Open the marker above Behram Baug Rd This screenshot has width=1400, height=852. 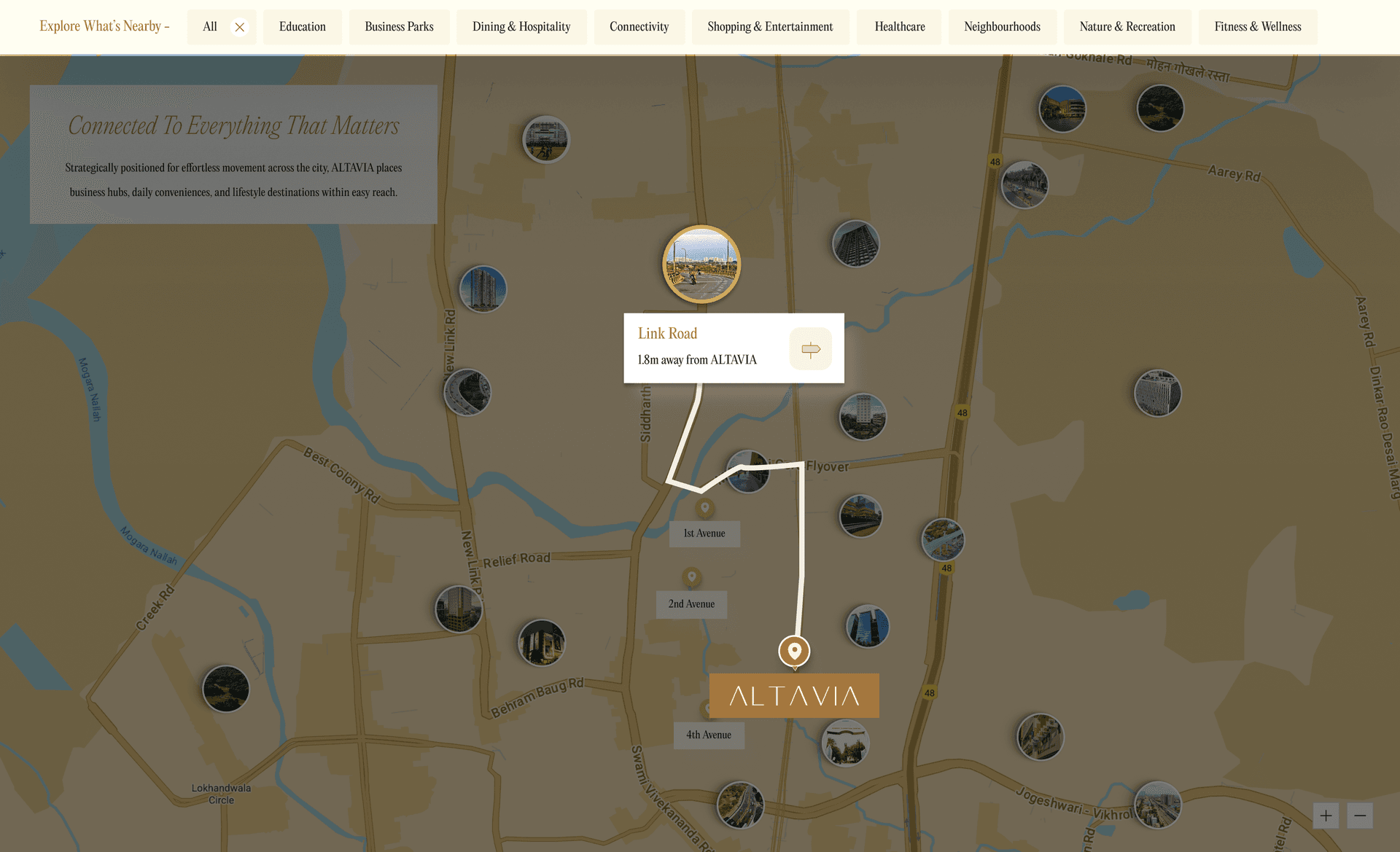coord(542,643)
